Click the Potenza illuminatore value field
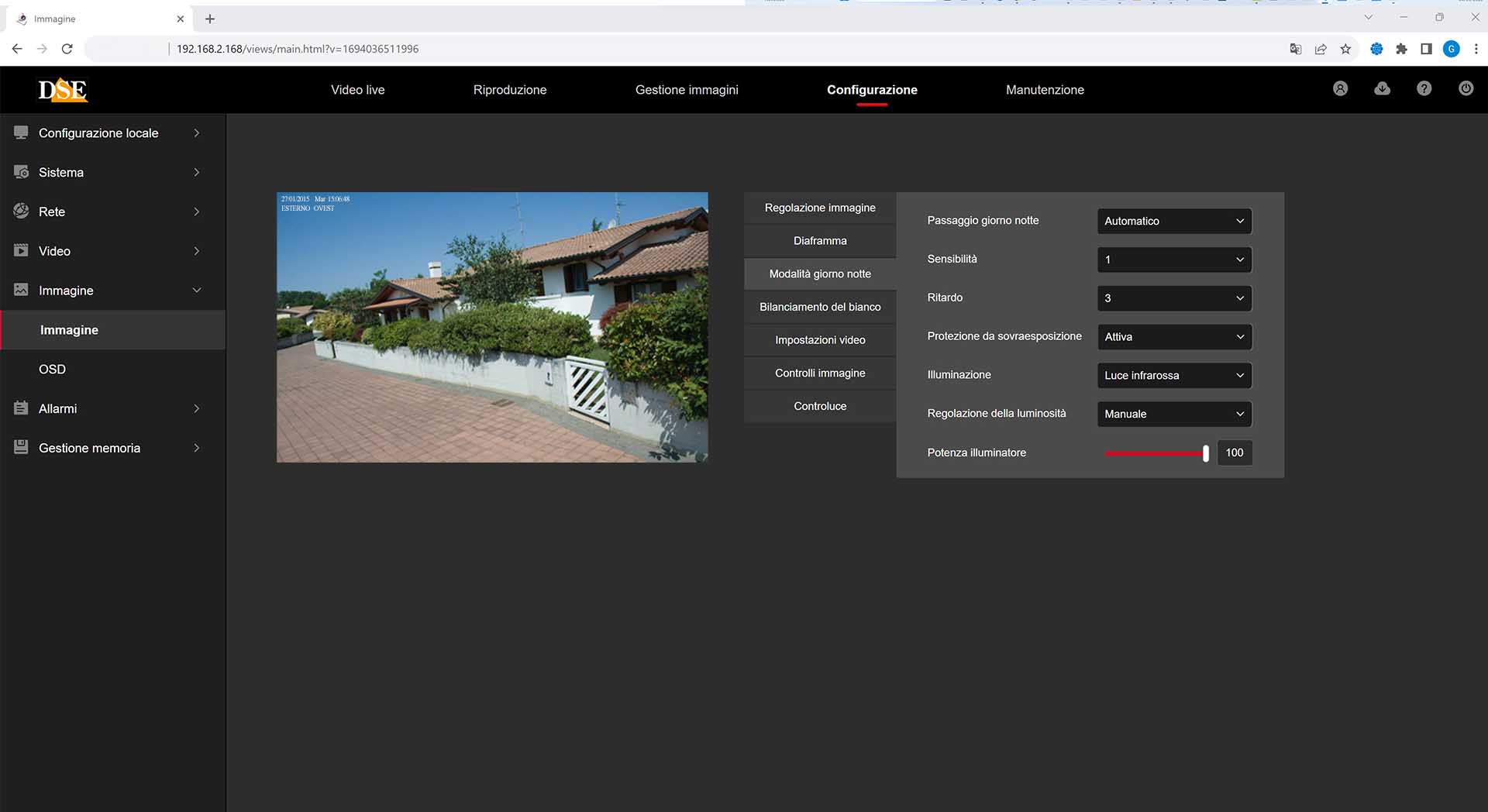Viewport: 1488px width, 812px height. click(x=1234, y=452)
